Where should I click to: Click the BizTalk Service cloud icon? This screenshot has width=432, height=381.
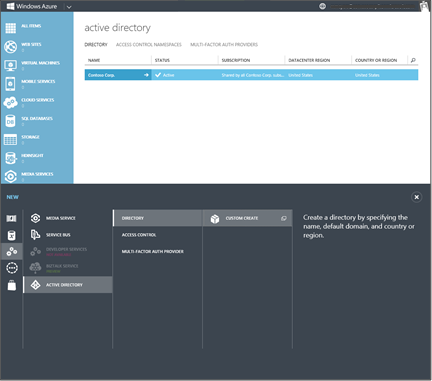35,268
